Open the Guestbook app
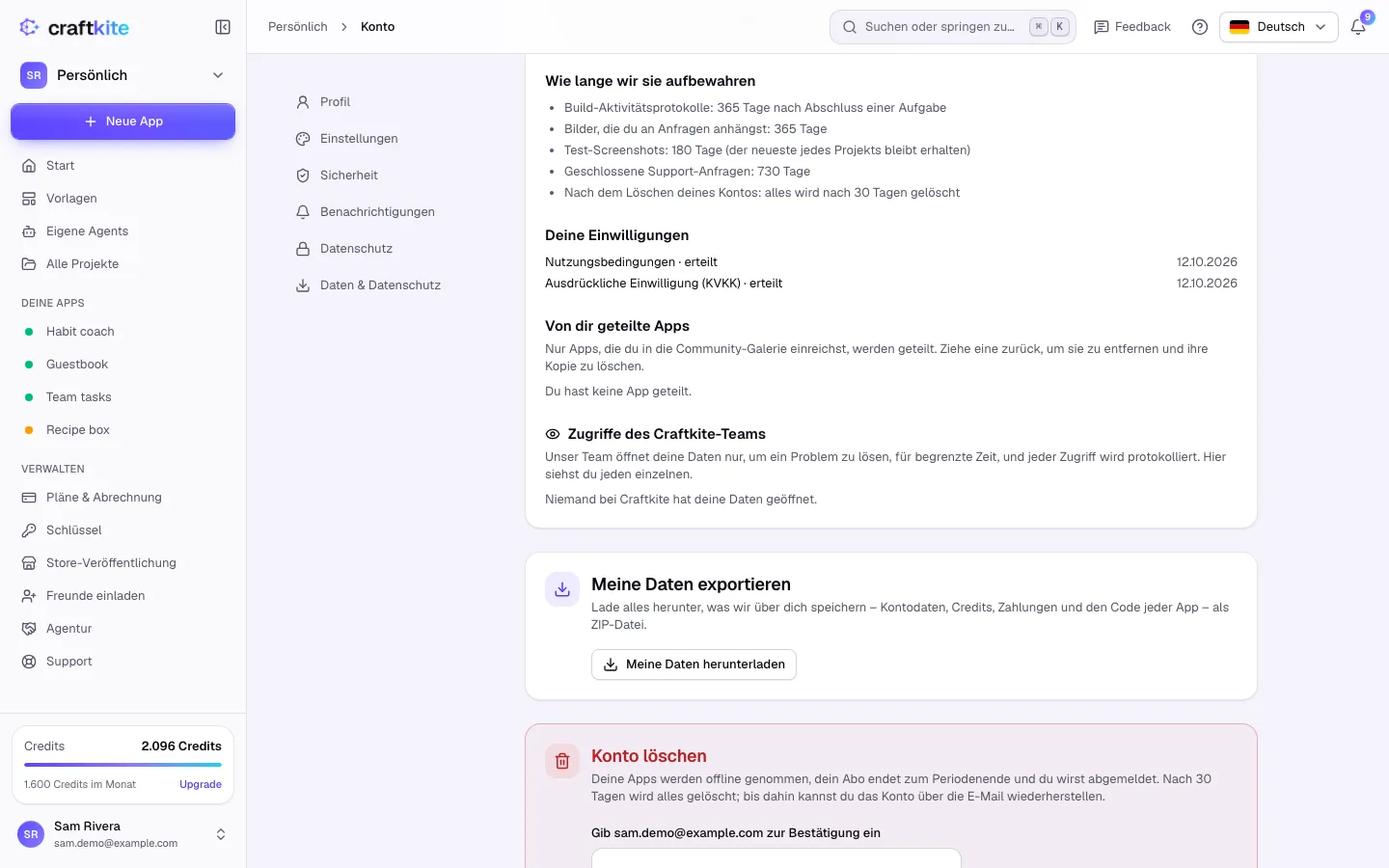The image size is (1389, 868). click(123, 365)
